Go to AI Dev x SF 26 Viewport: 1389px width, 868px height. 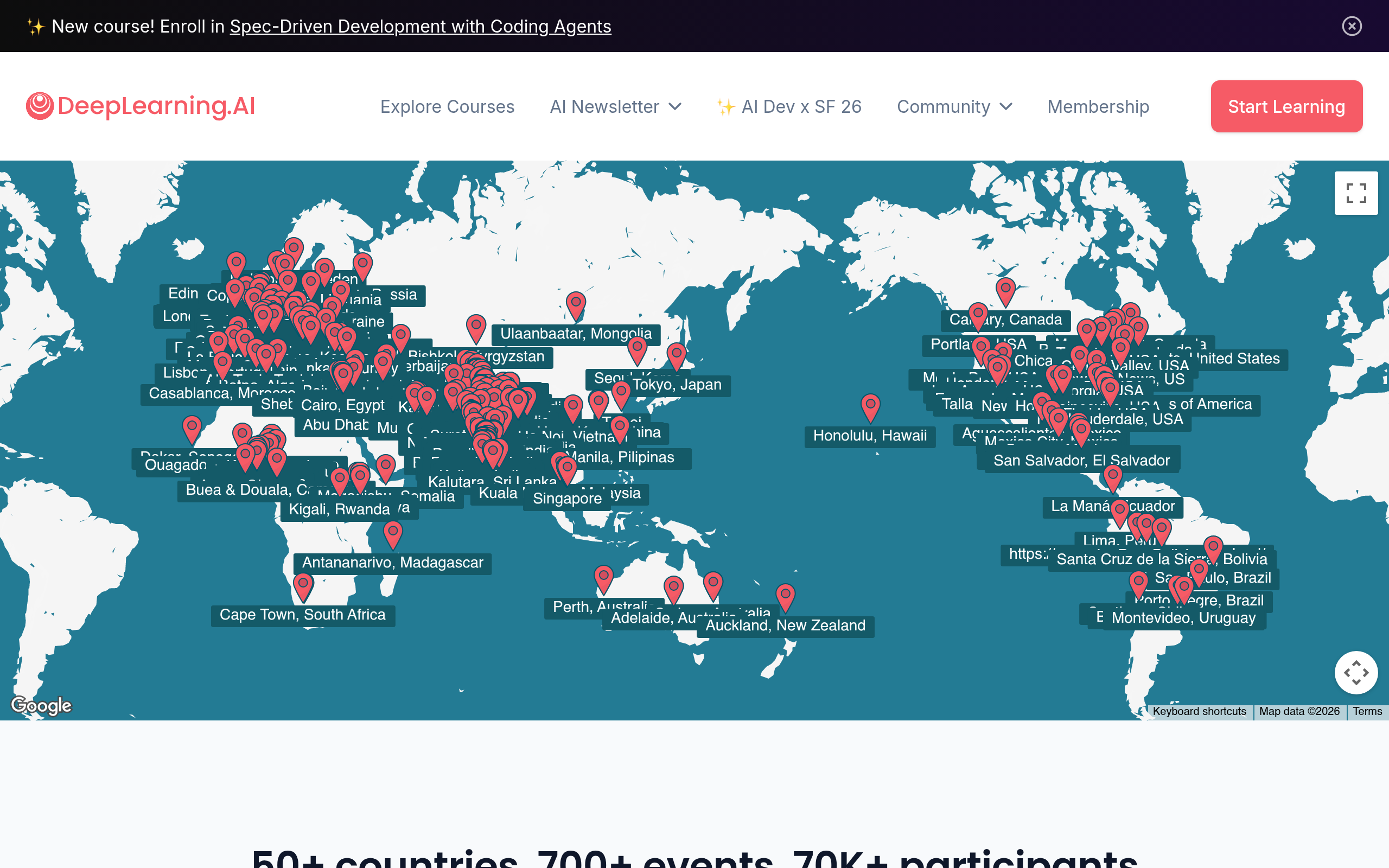pos(789,107)
